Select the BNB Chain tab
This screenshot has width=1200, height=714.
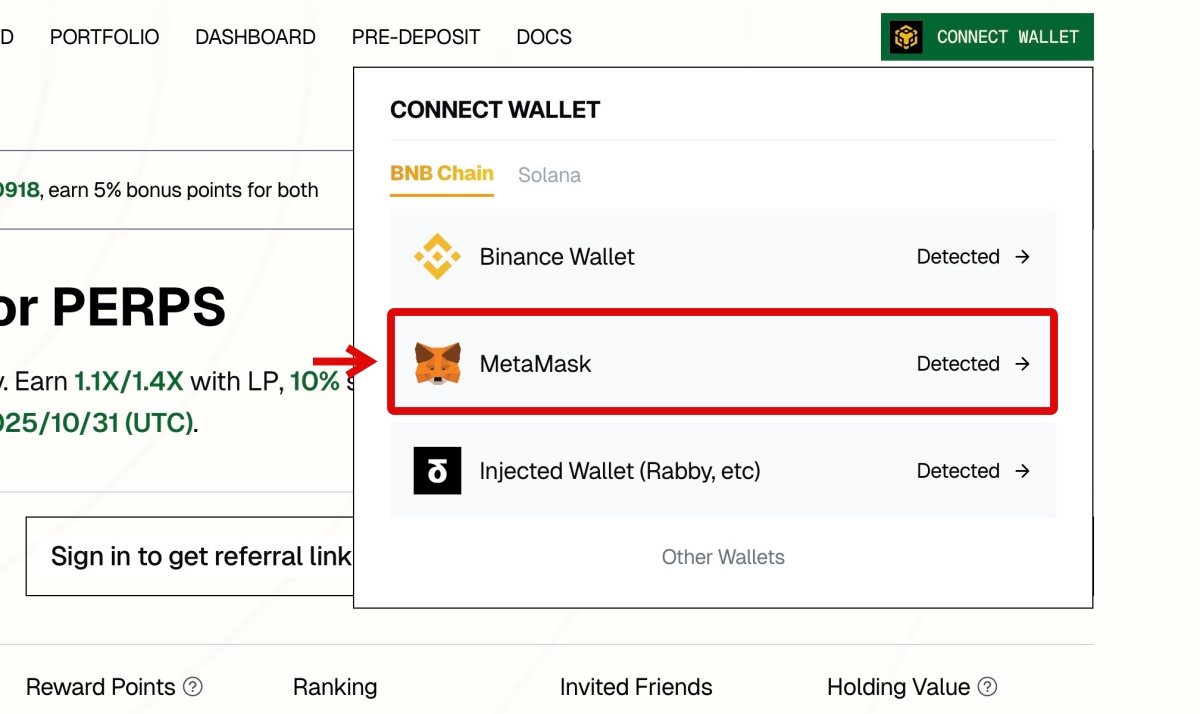(x=441, y=174)
